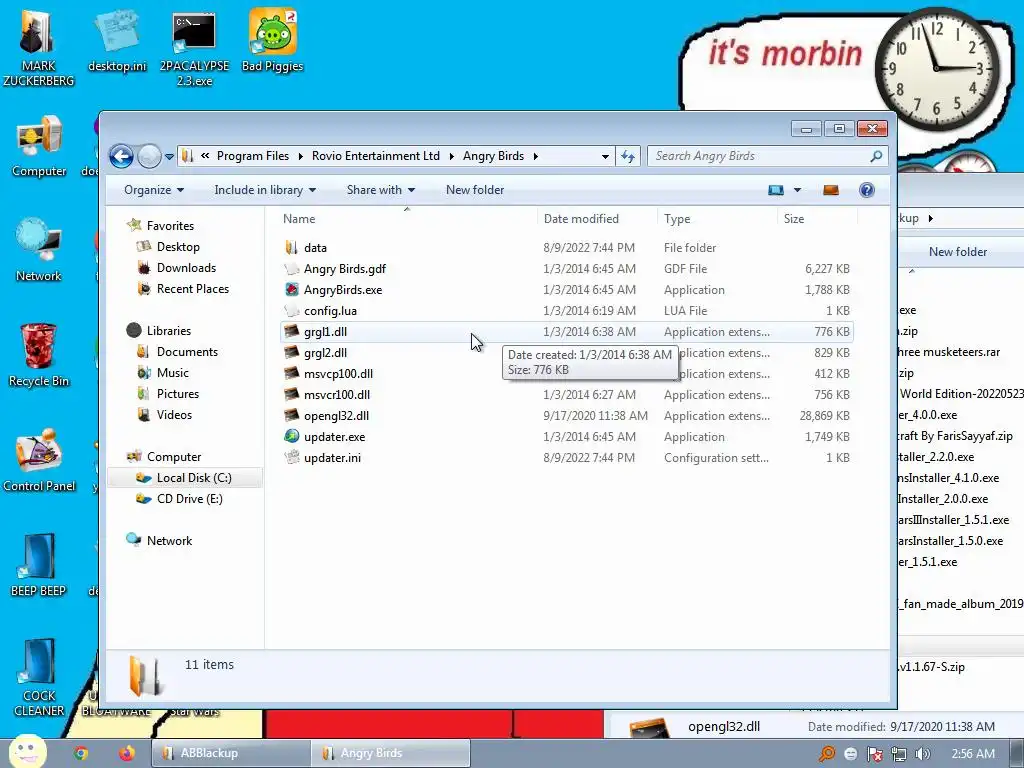Open the Recycle Bin desktop icon
This screenshot has width=1024, height=768.
[x=39, y=356]
